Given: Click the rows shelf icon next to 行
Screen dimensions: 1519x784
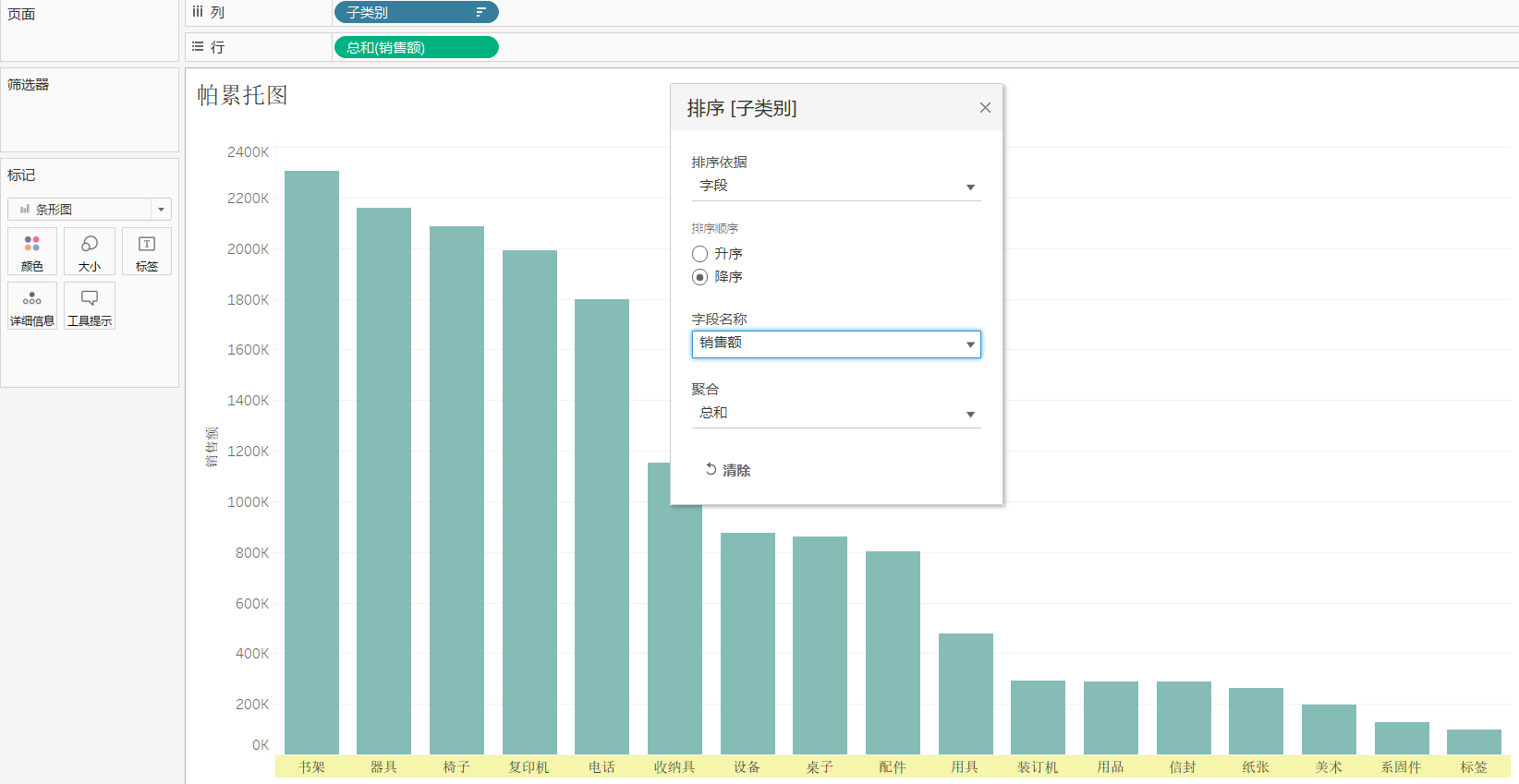Looking at the screenshot, I should 198,46.
